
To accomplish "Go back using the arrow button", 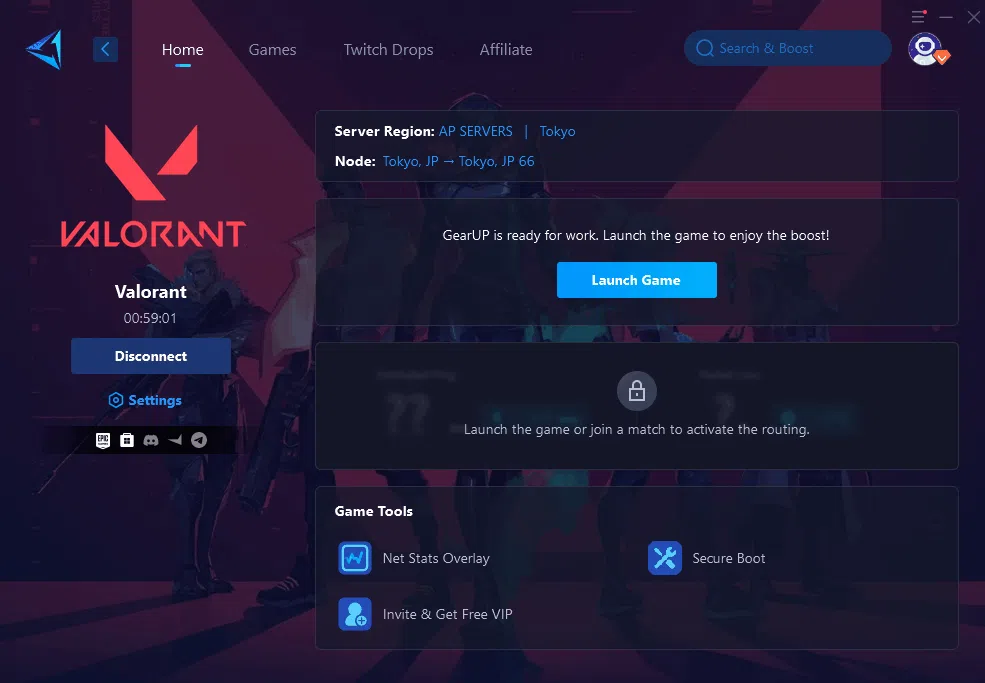I will [x=106, y=49].
